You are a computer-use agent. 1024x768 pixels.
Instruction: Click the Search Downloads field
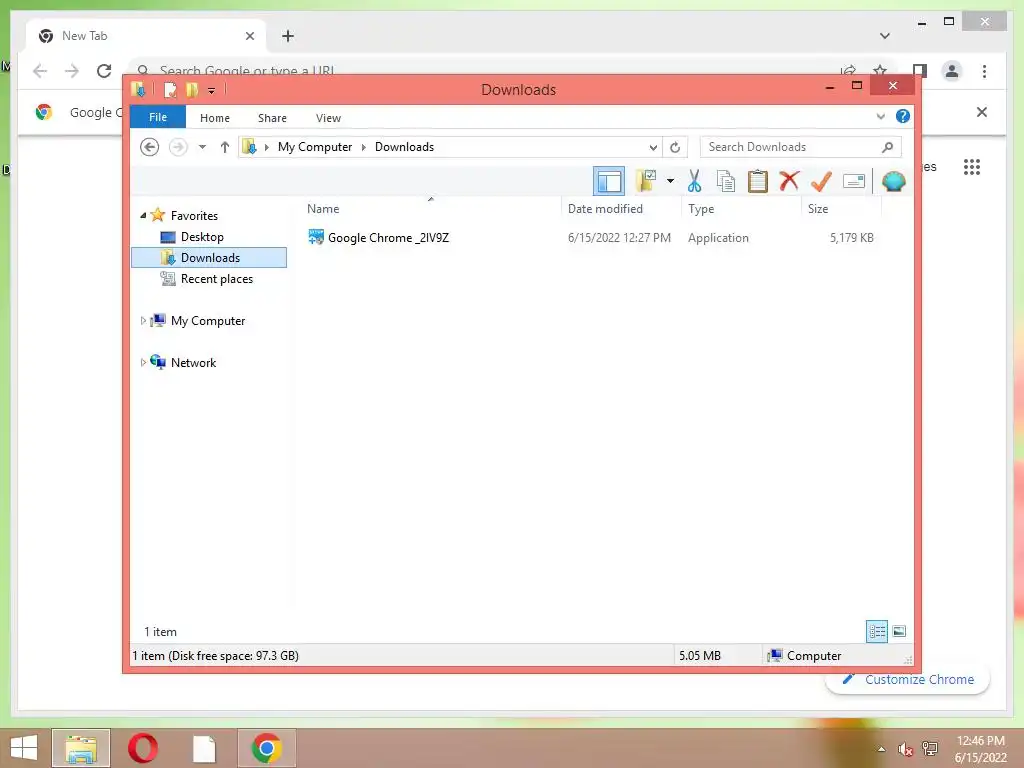tap(800, 147)
